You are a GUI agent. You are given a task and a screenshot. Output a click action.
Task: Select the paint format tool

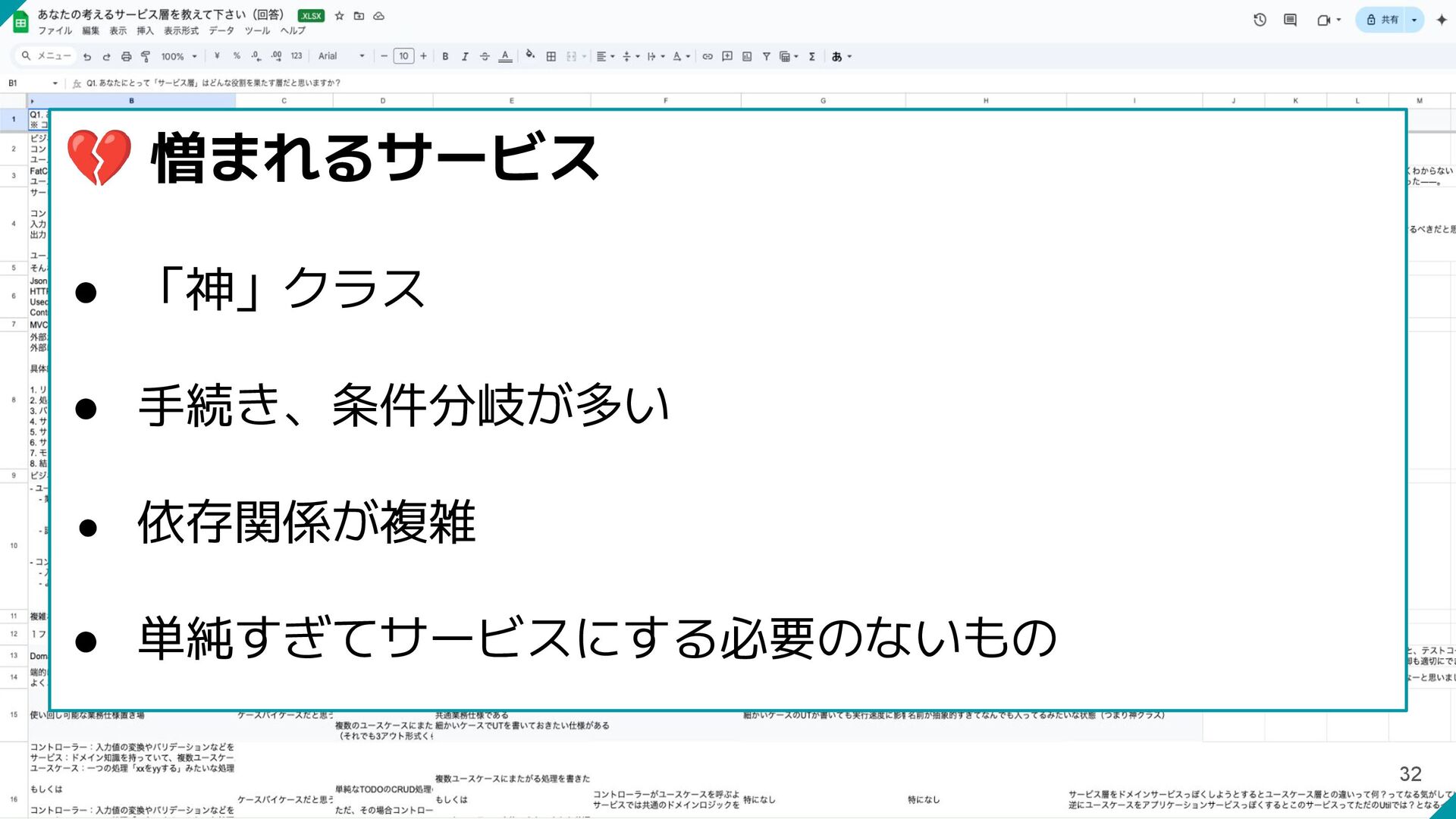[146, 56]
